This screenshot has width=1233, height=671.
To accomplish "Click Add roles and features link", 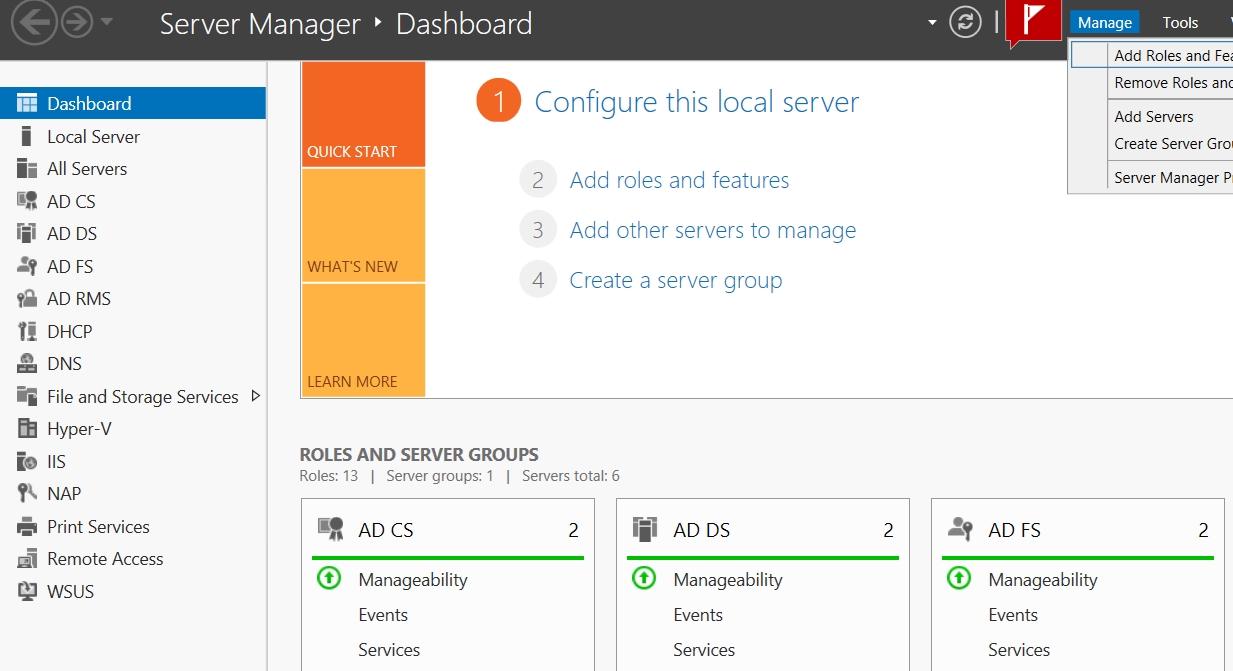I will (x=679, y=180).
